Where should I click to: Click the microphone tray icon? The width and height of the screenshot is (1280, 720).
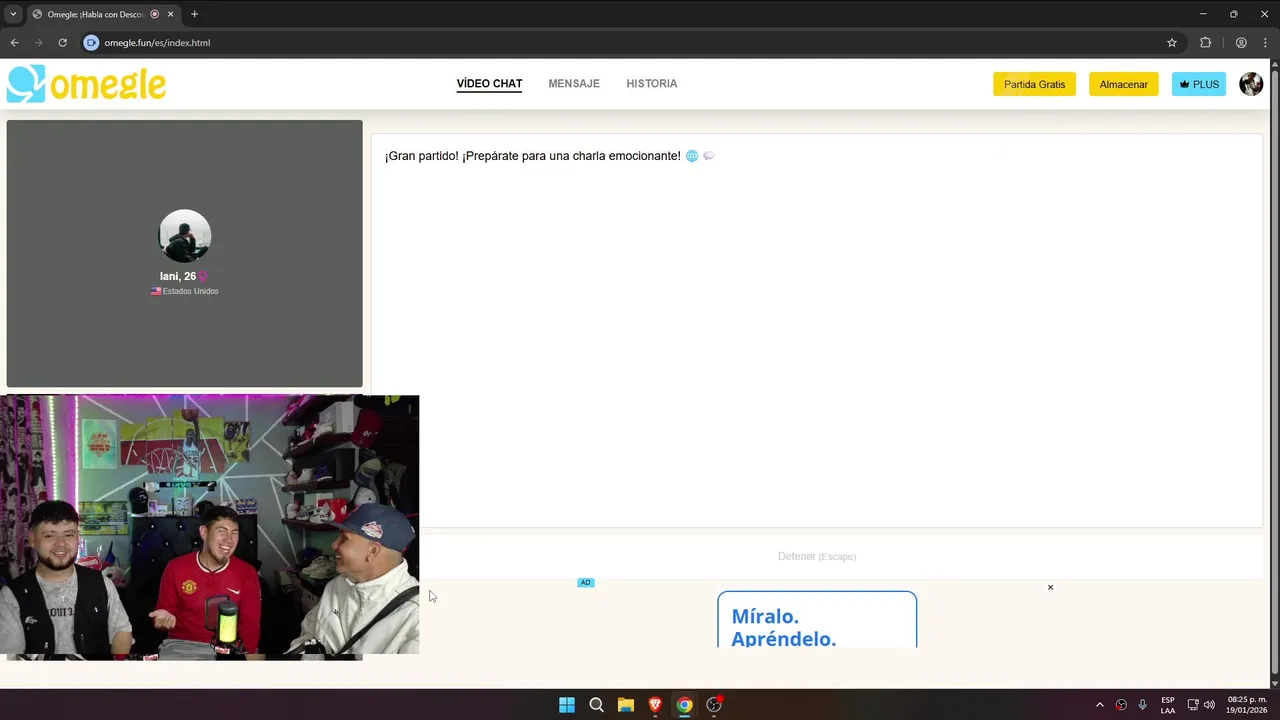tap(1142, 705)
